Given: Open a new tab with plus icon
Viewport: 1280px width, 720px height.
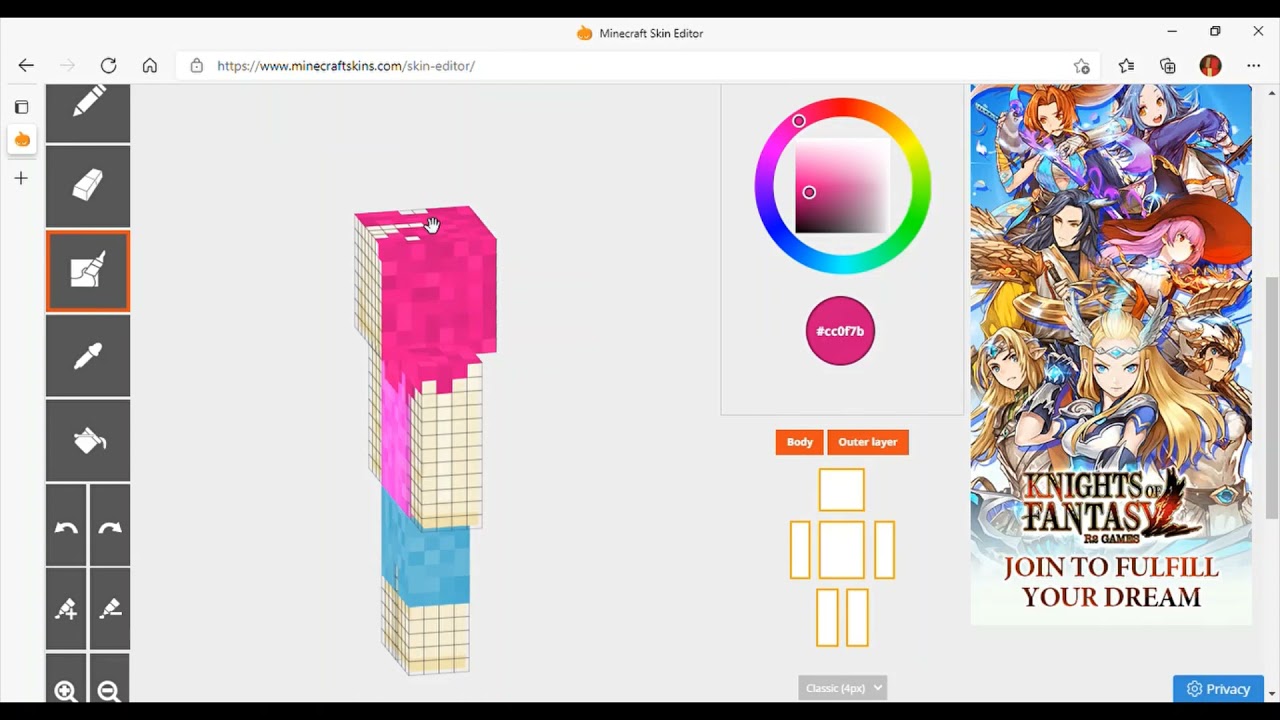Looking at the screenshot, I should pos(22,178).
